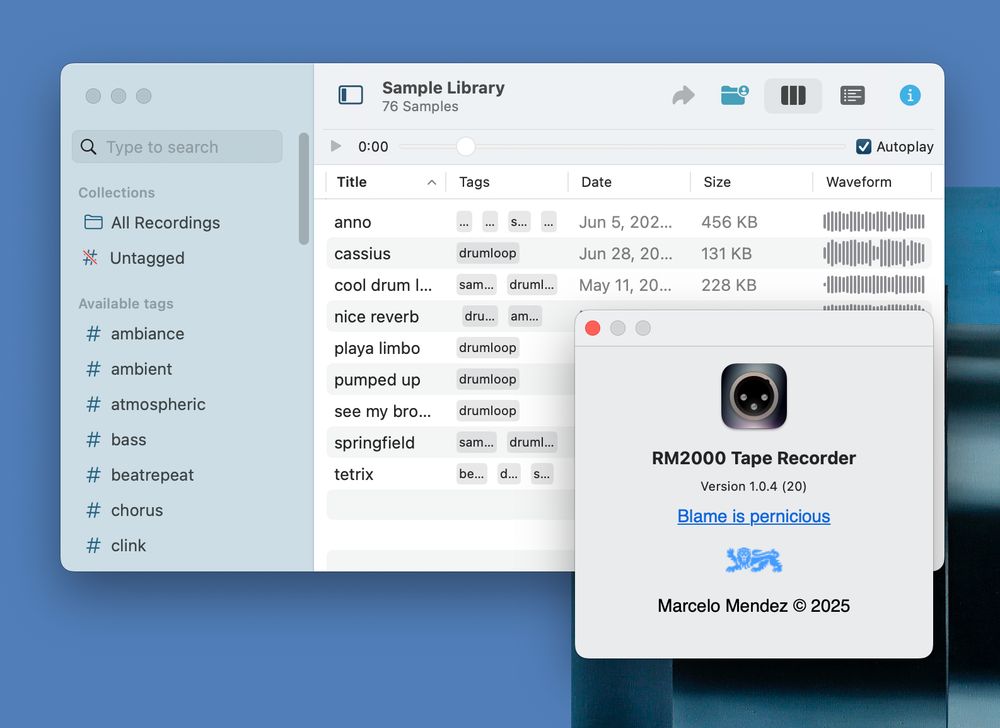
Task: Sort by Title column header
Action: (385, 182)
